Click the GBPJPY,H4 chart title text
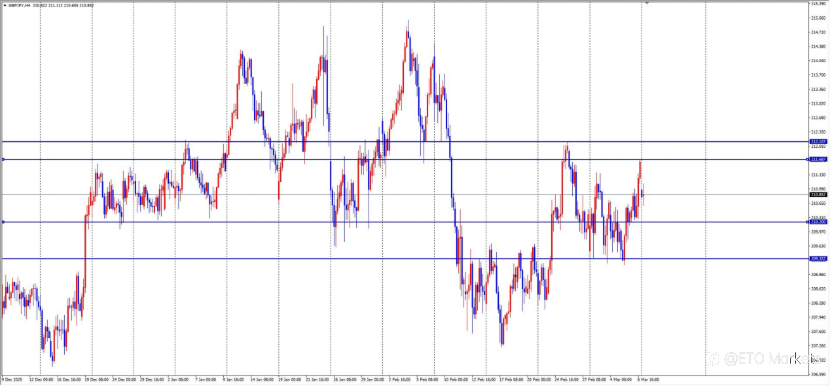Image resolution: width=831 pixels, height=387 pixels. pos(19,6)
